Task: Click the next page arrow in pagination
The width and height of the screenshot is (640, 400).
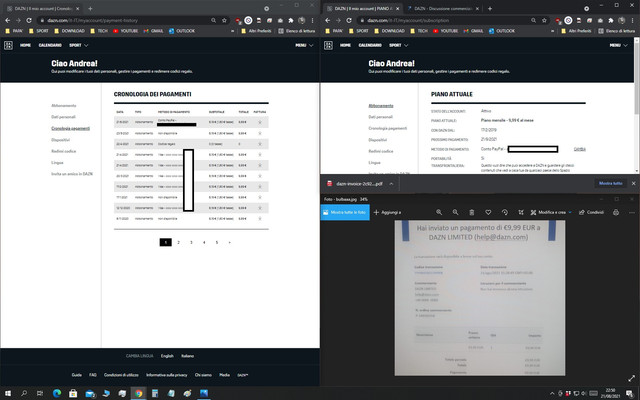Action: tap(230, 242)
